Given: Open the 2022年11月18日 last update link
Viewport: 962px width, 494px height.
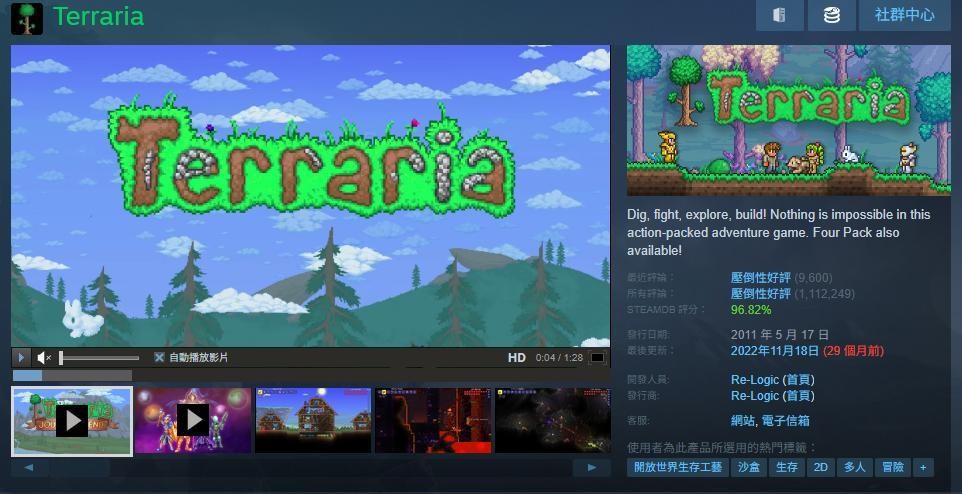Looking at the screenshot, I should [774, 351].
